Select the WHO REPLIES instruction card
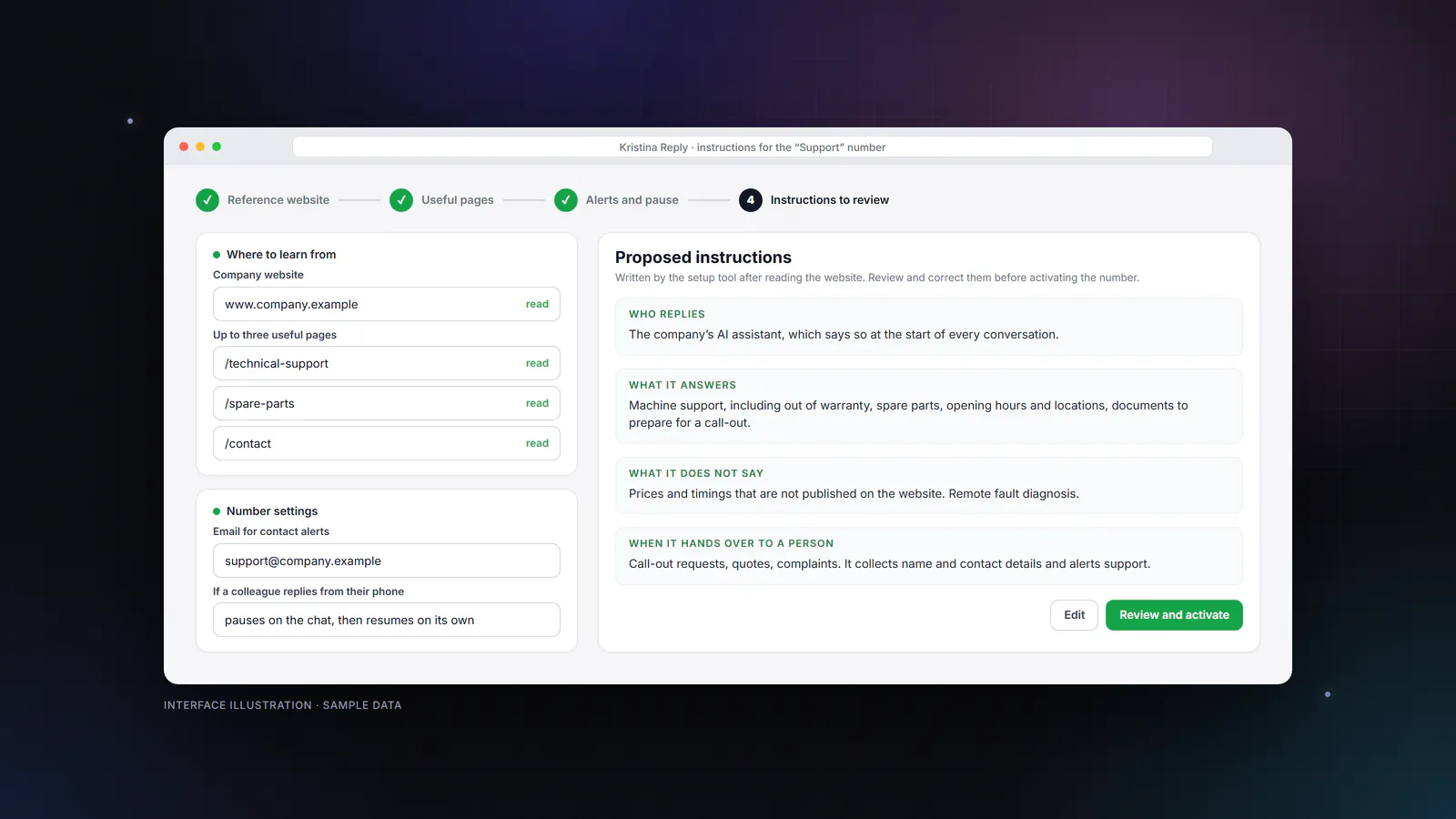This screenshot has width=1456, height=819. pyautogui.click(x=929, y=326)
